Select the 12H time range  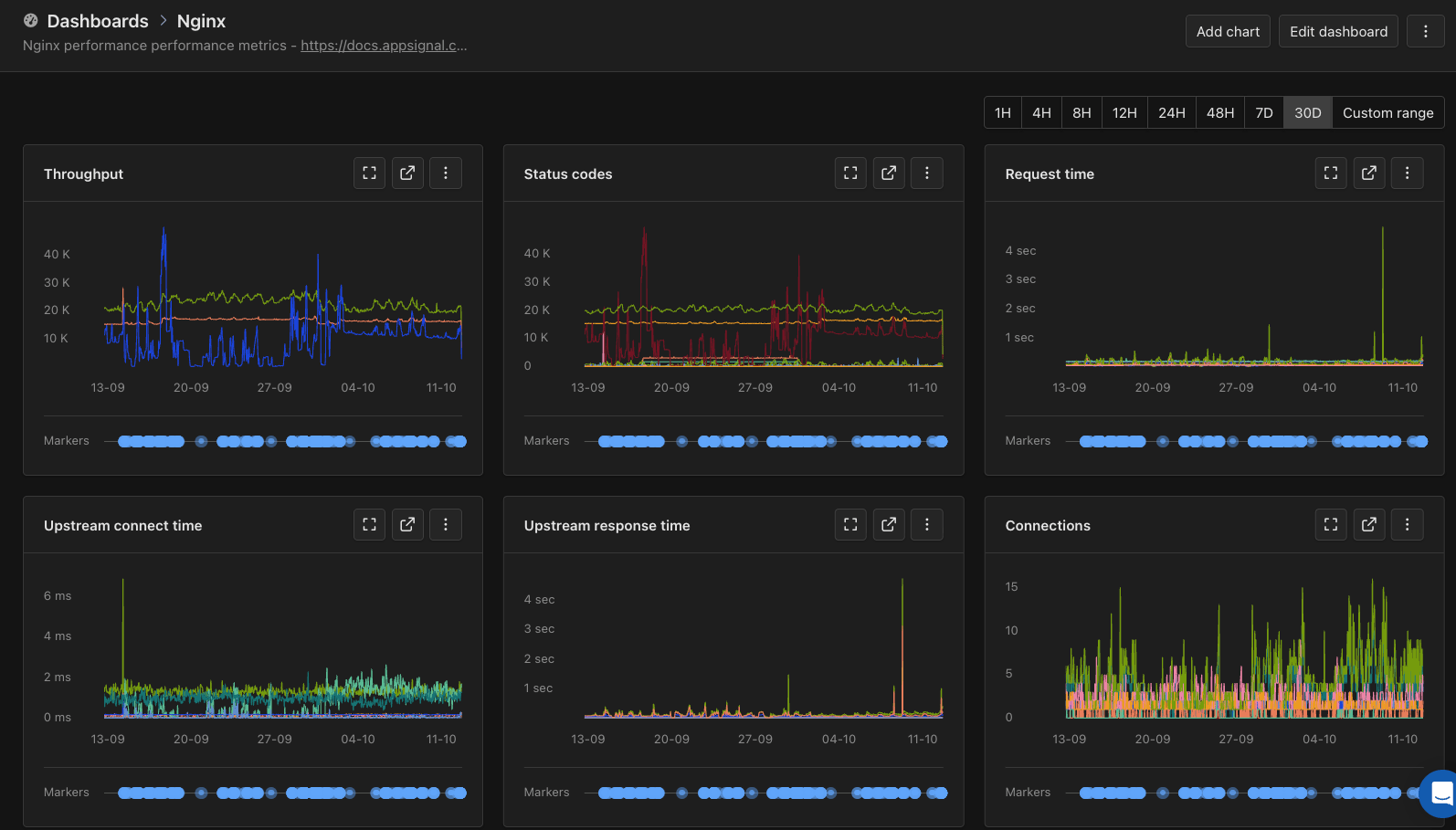click(1124, 112)
